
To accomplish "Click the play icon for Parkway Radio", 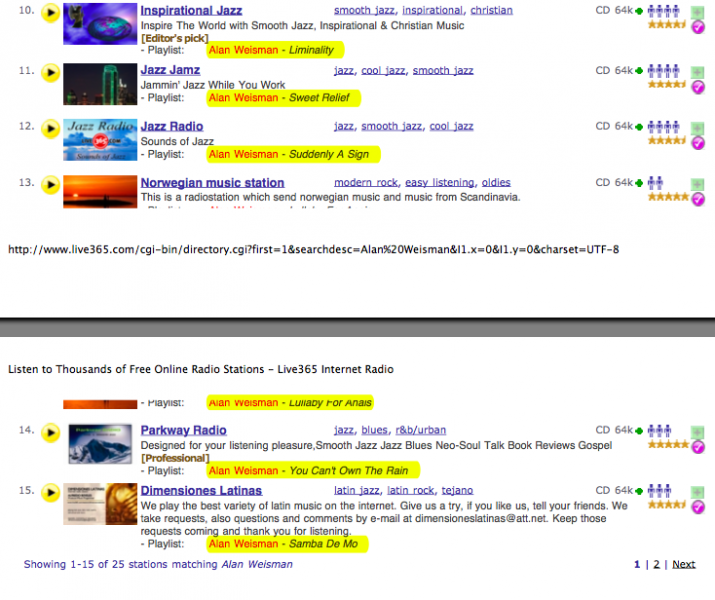I will pos(49,433).
